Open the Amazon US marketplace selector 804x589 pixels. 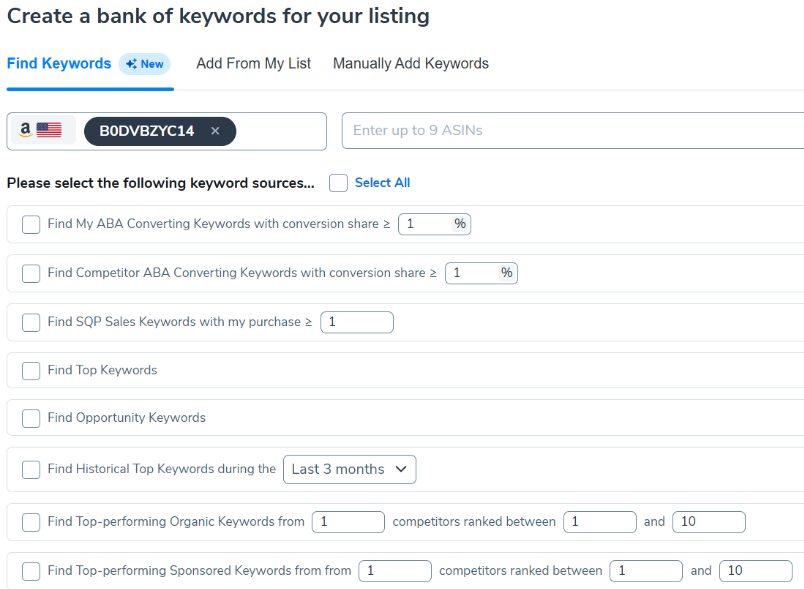point(41,130)
